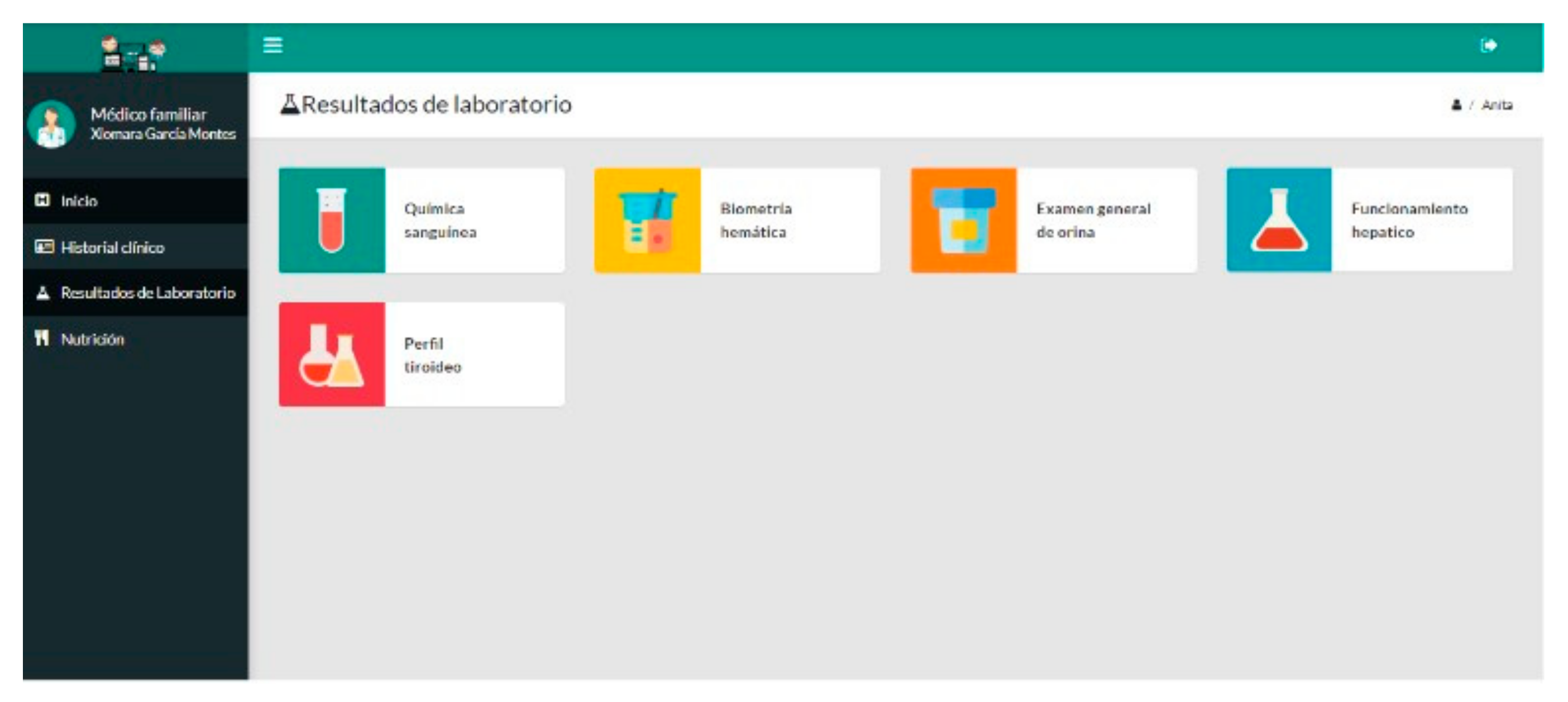The width and height of the screenshot is (1568, 702).
Task: Click the red flask icon on blue tile
Action: (x=1279, y=221)
